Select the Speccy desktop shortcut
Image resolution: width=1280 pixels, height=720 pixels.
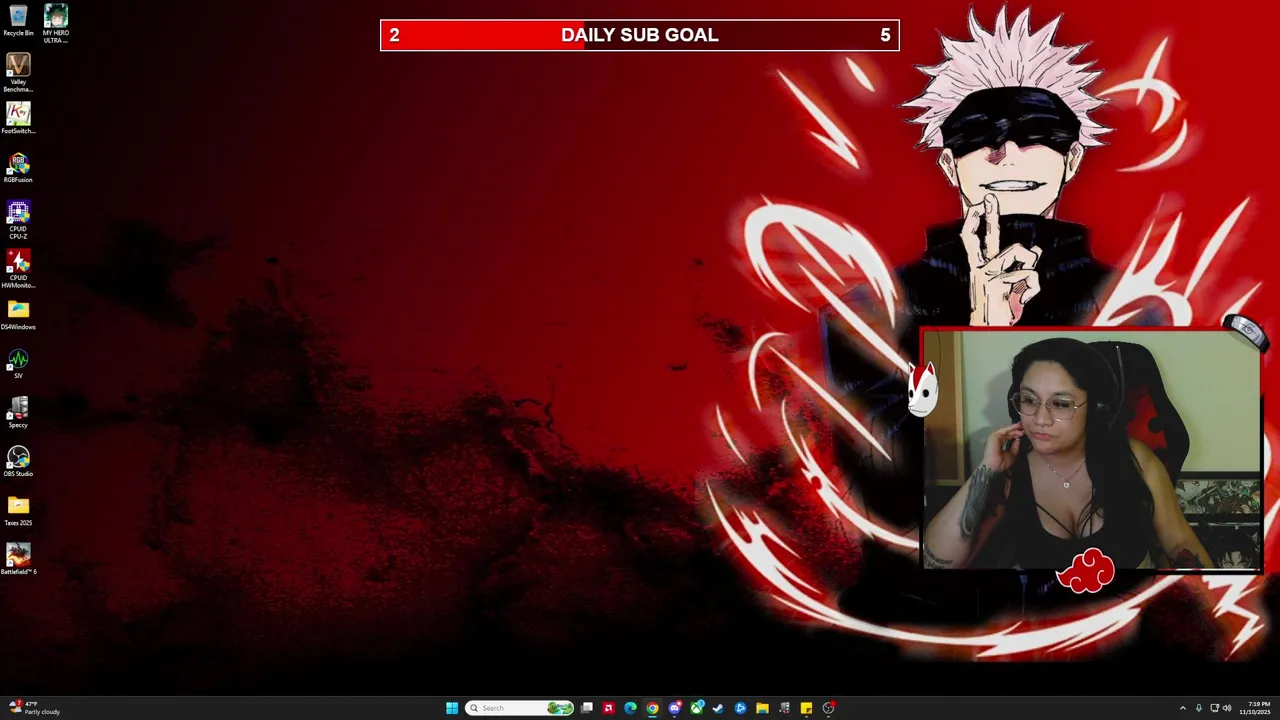[18, 412]
